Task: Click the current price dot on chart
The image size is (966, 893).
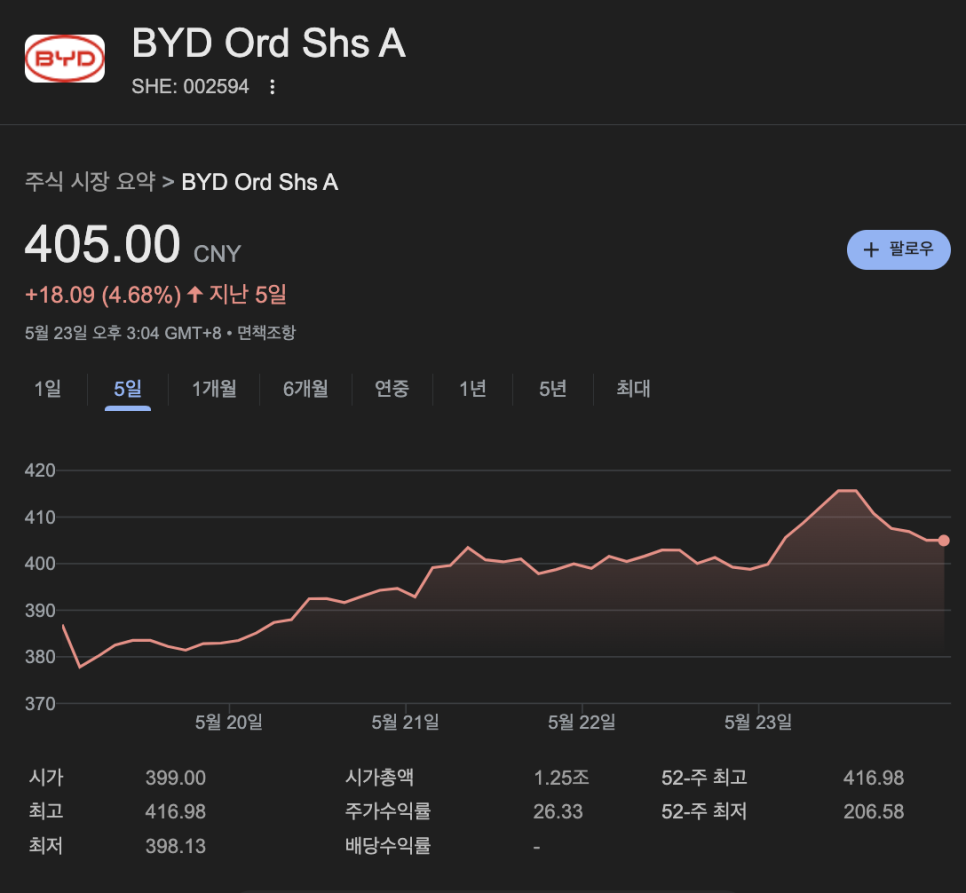Action: pyautogui.click(x=943, y=541)
